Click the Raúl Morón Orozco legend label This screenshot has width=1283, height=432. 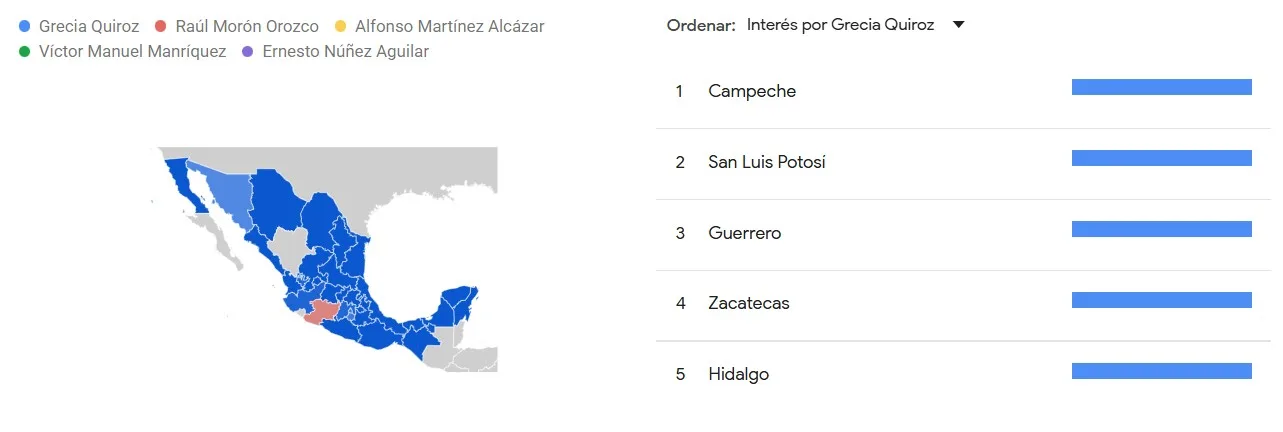click(247, 27)
